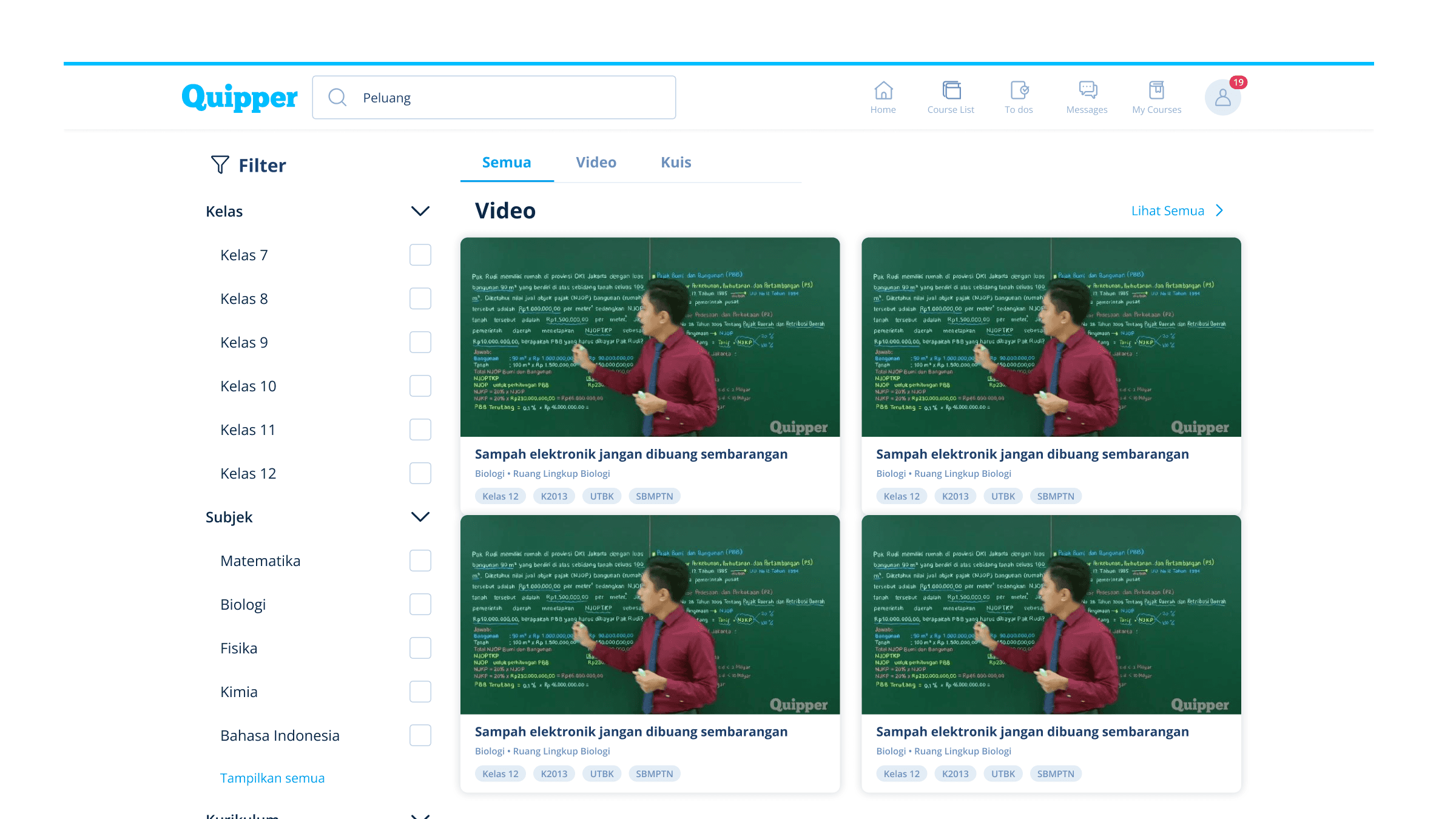Open the Messages icon

(1087, 90)
